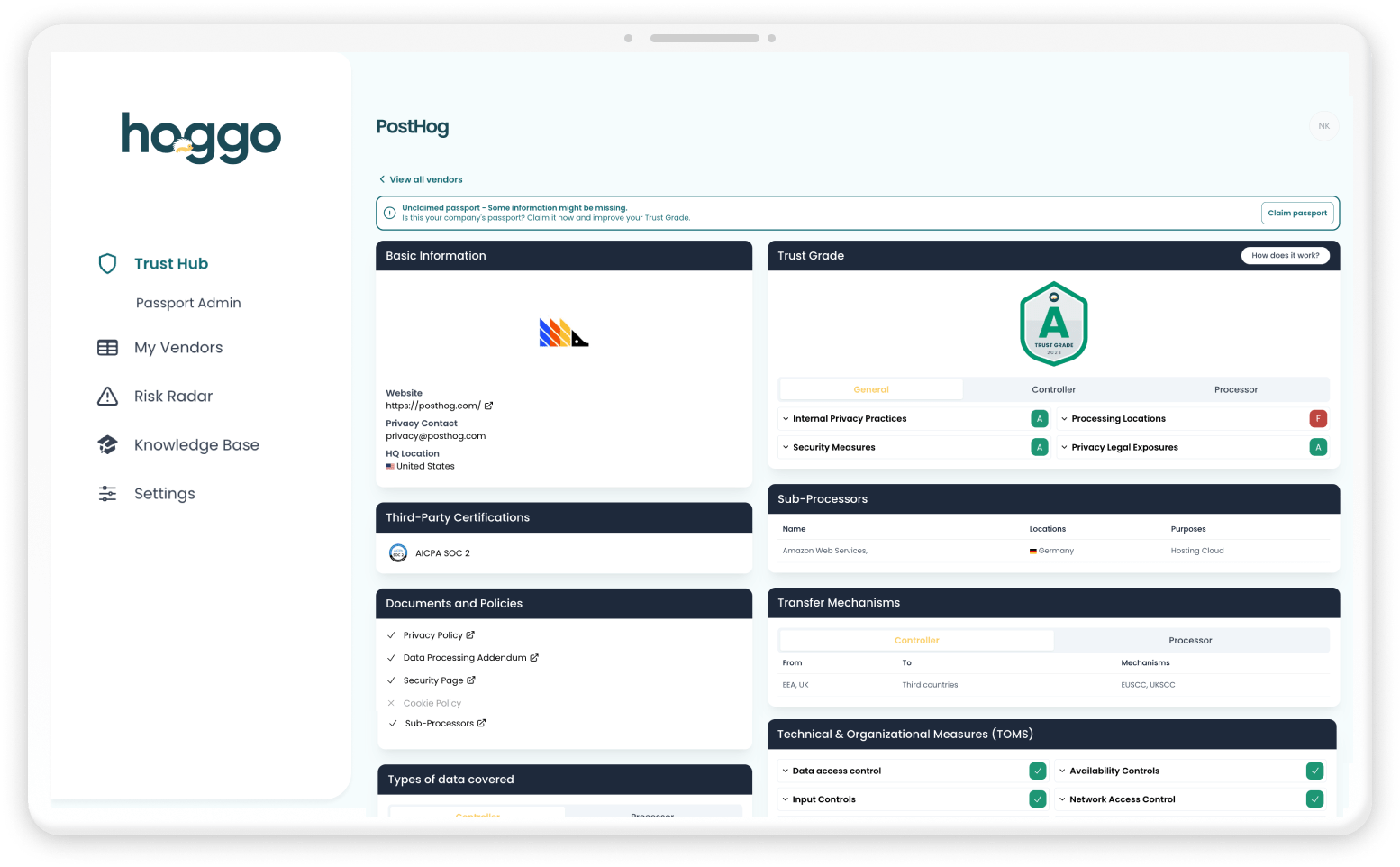The height and width of the screenshot is (867, 1400).
Task: Click the Data access control green checkbox
Action: click(x=1038, y=771)
